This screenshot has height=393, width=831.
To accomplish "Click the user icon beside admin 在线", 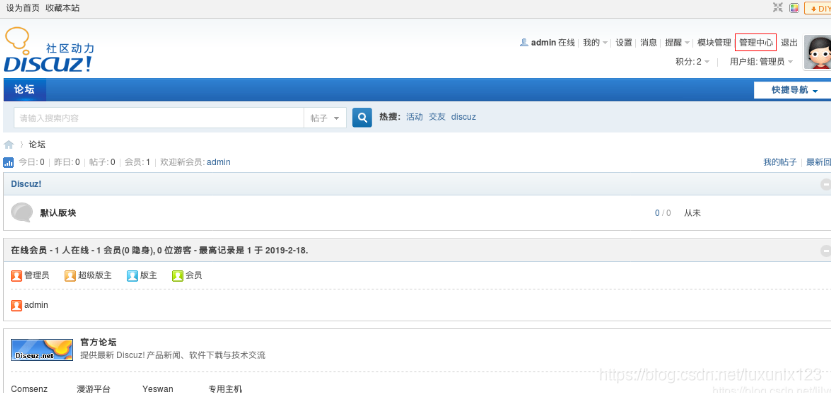I will tap(524, 42).
